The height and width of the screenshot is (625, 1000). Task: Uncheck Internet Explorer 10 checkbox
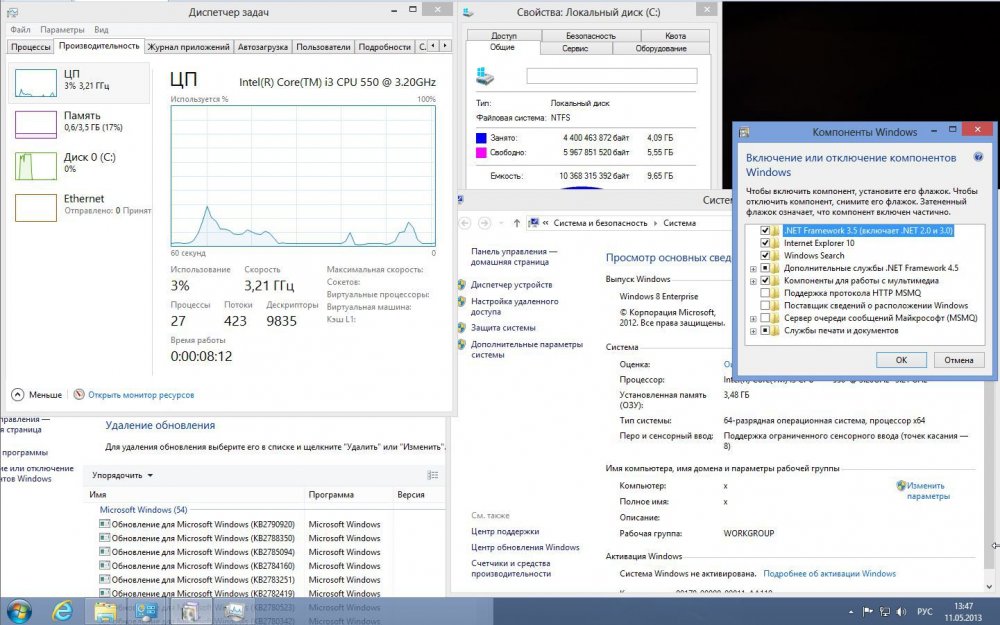(765, 243)
